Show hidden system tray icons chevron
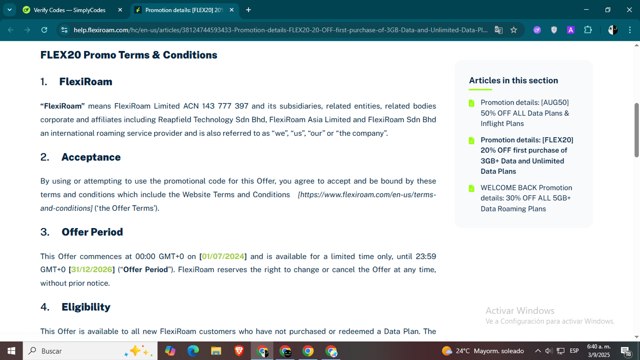 [538, 351]
